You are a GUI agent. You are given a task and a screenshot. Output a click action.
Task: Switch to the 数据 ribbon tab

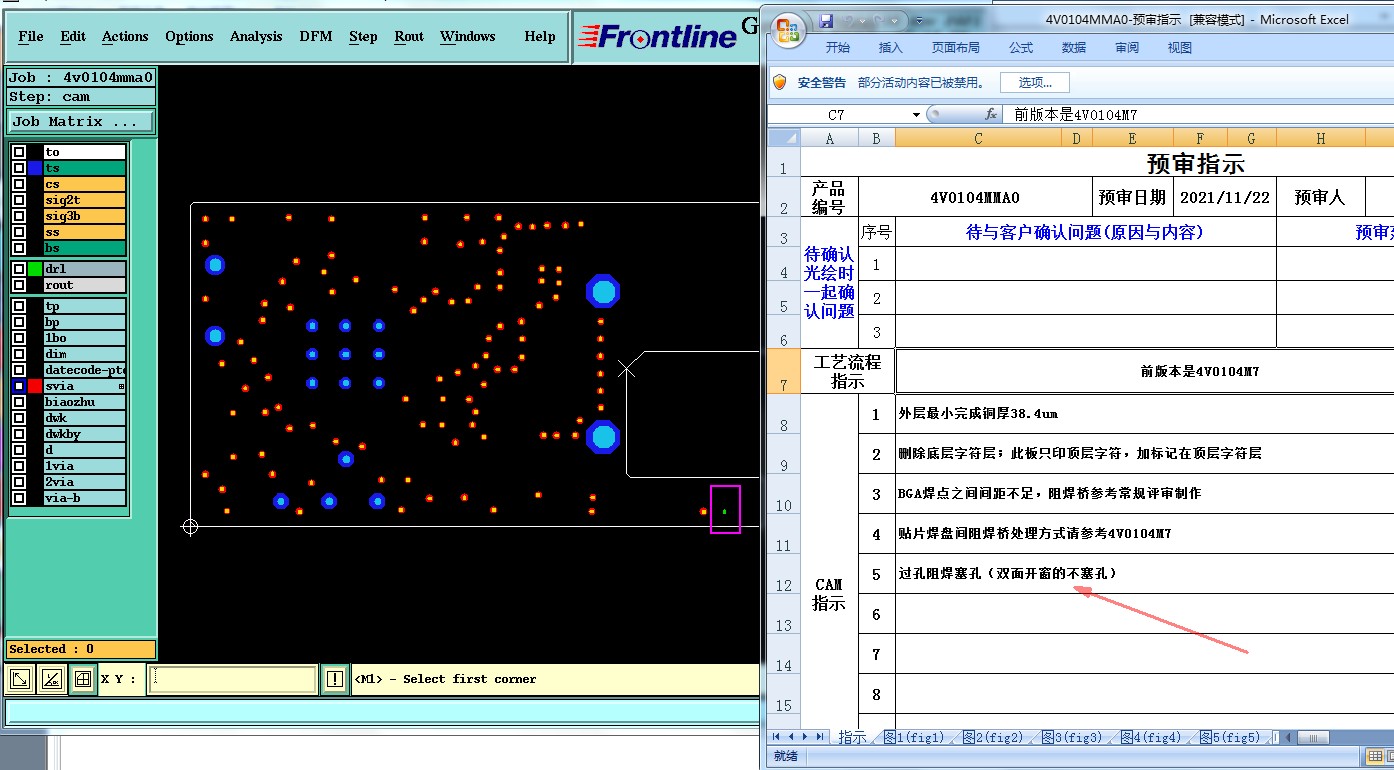coord(1074,48)
